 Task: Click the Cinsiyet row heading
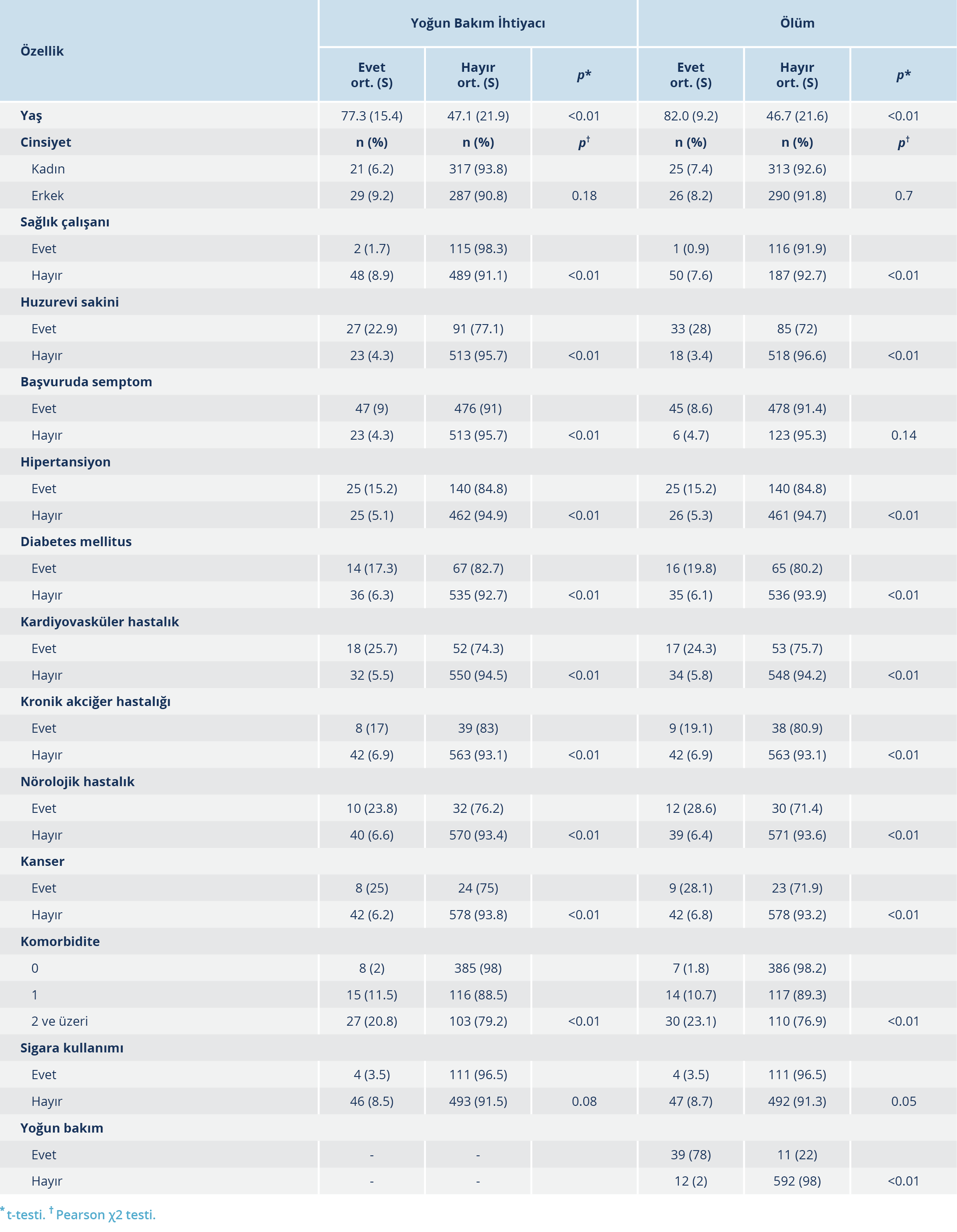(46, 142)
